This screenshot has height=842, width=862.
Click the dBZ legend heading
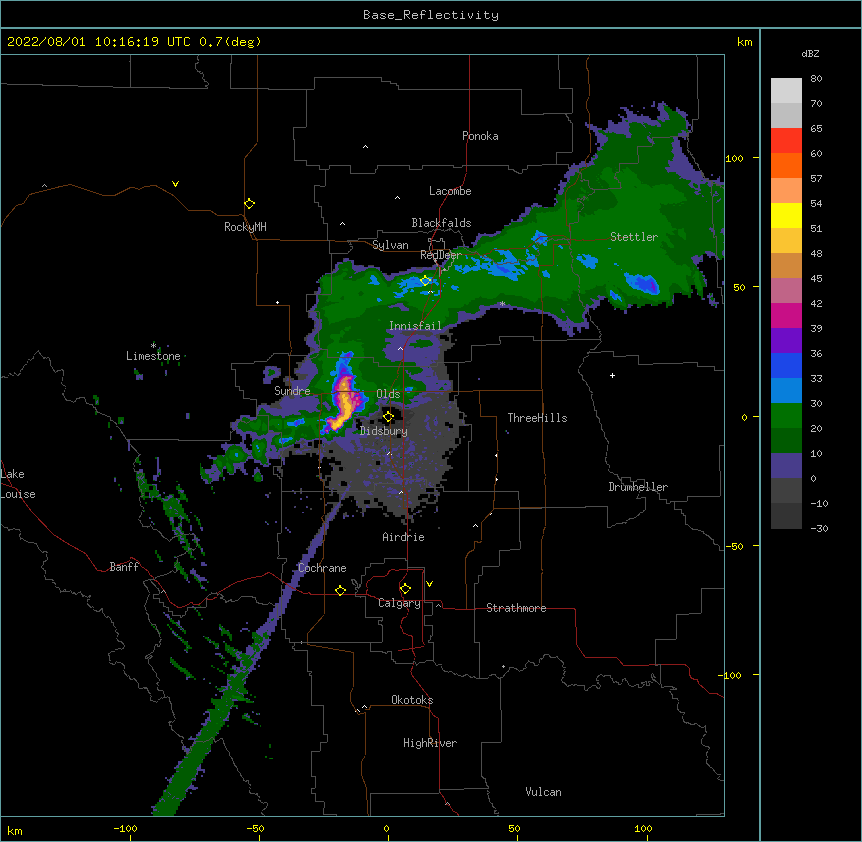click(x=810, y=53)
